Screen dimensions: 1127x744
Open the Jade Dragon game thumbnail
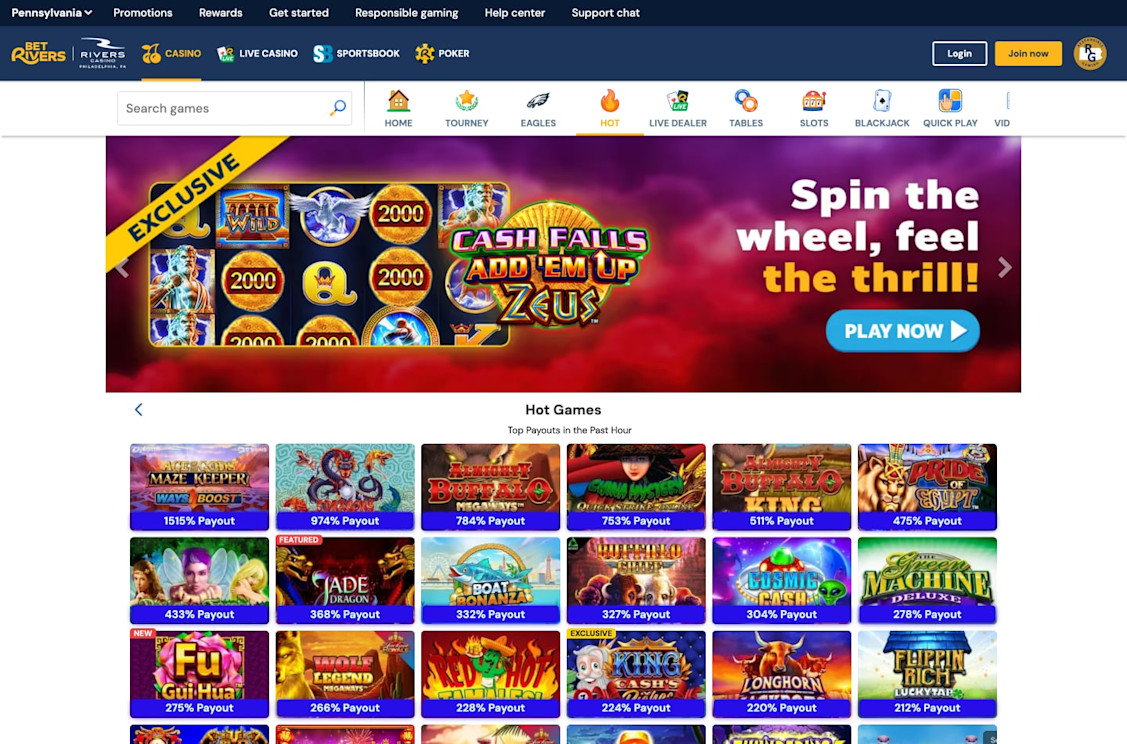tap(345, 580)
